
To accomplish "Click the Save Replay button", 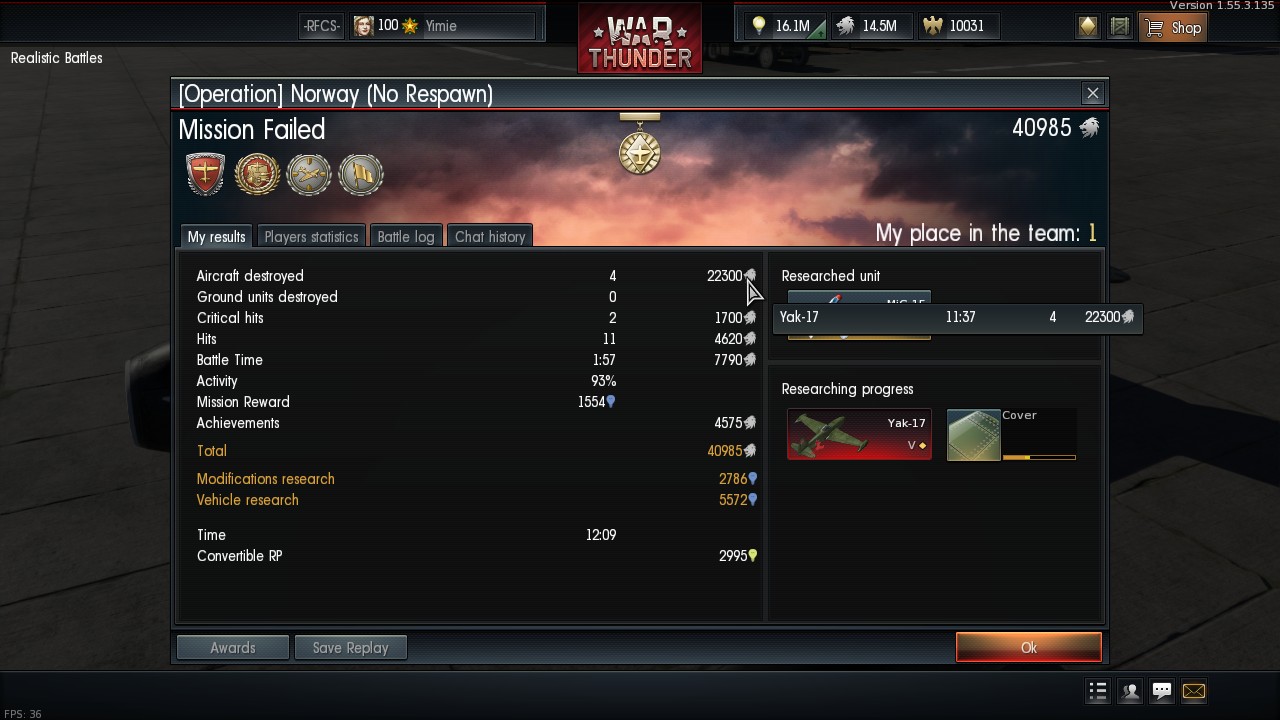I will tap(350, 648).
